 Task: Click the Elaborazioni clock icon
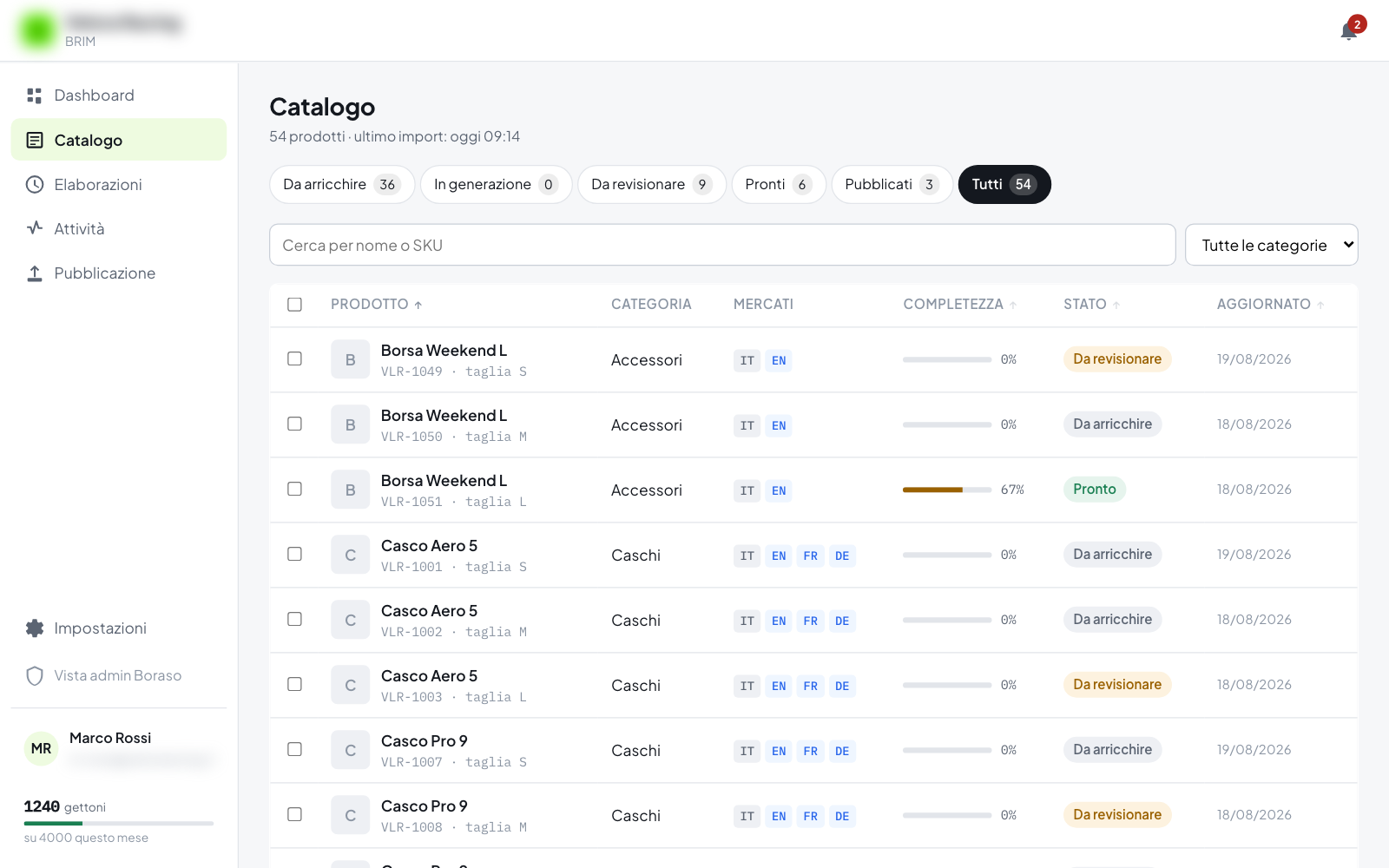pyautogui.click(x=35, y=184)
